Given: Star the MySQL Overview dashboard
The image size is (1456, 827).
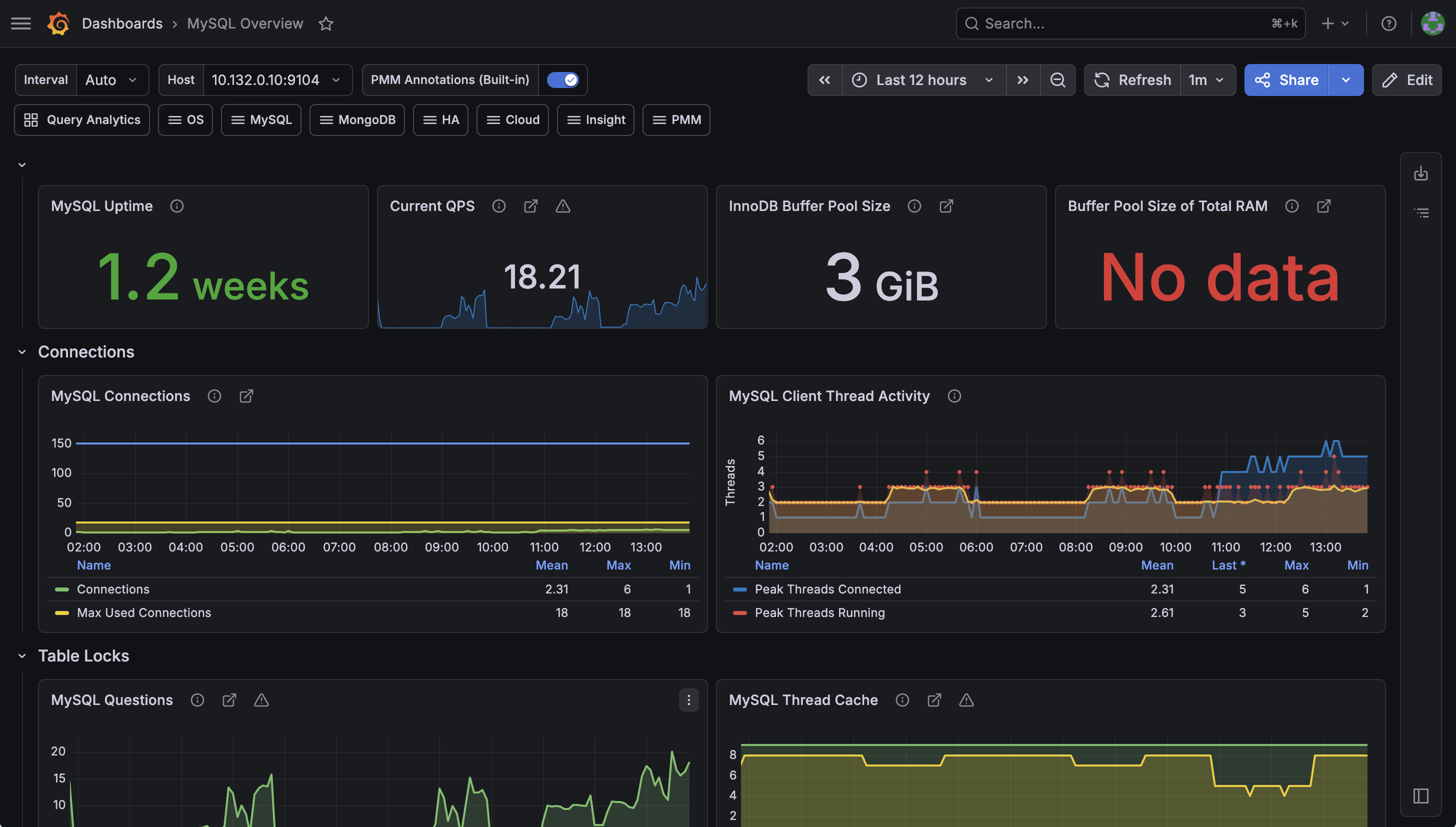Looking at the screenshot, I should pyautogui.click(x=326, y=23).
